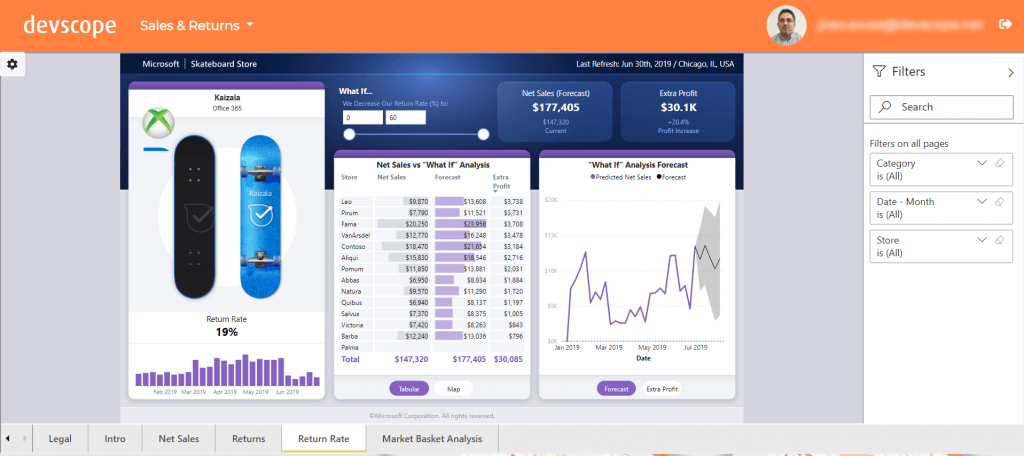Select the Tabular view button
Screen dimensions: 1024x456
click(x=409, y=389)
